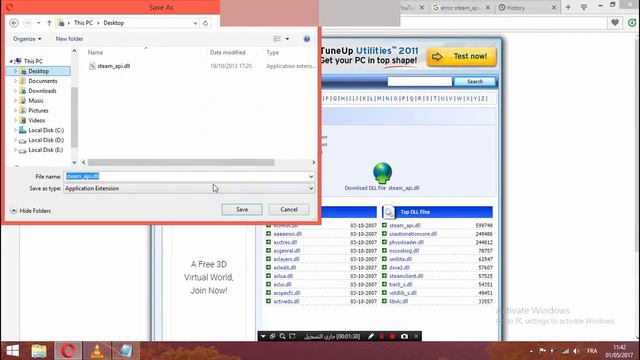This screenshot has width=640, height=360.
Task: Click the green downloads indicator icon
Action: [x=632, y=23]
